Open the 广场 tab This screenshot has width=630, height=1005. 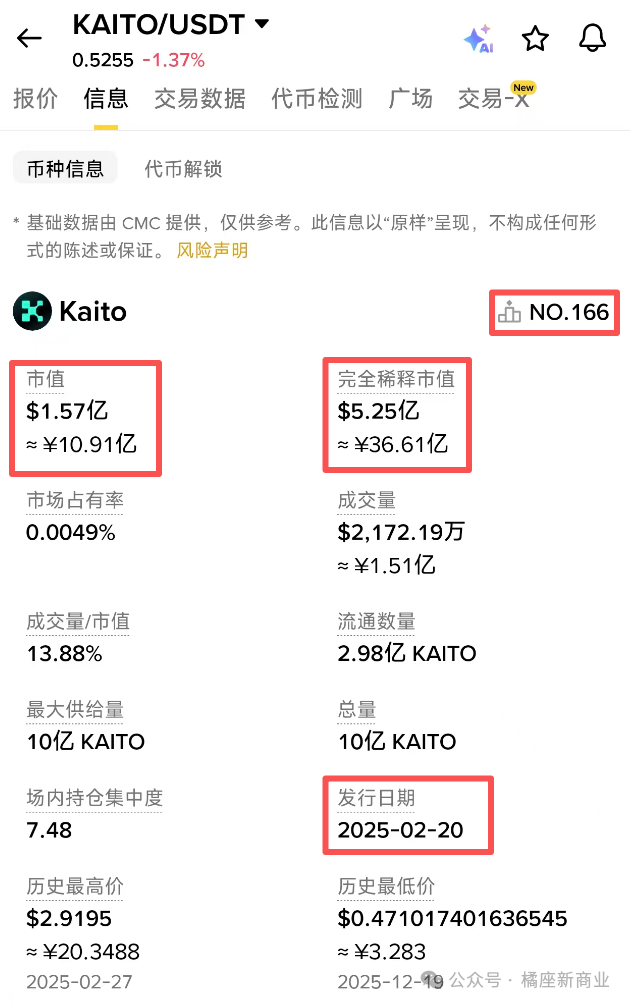click(410, 98)
